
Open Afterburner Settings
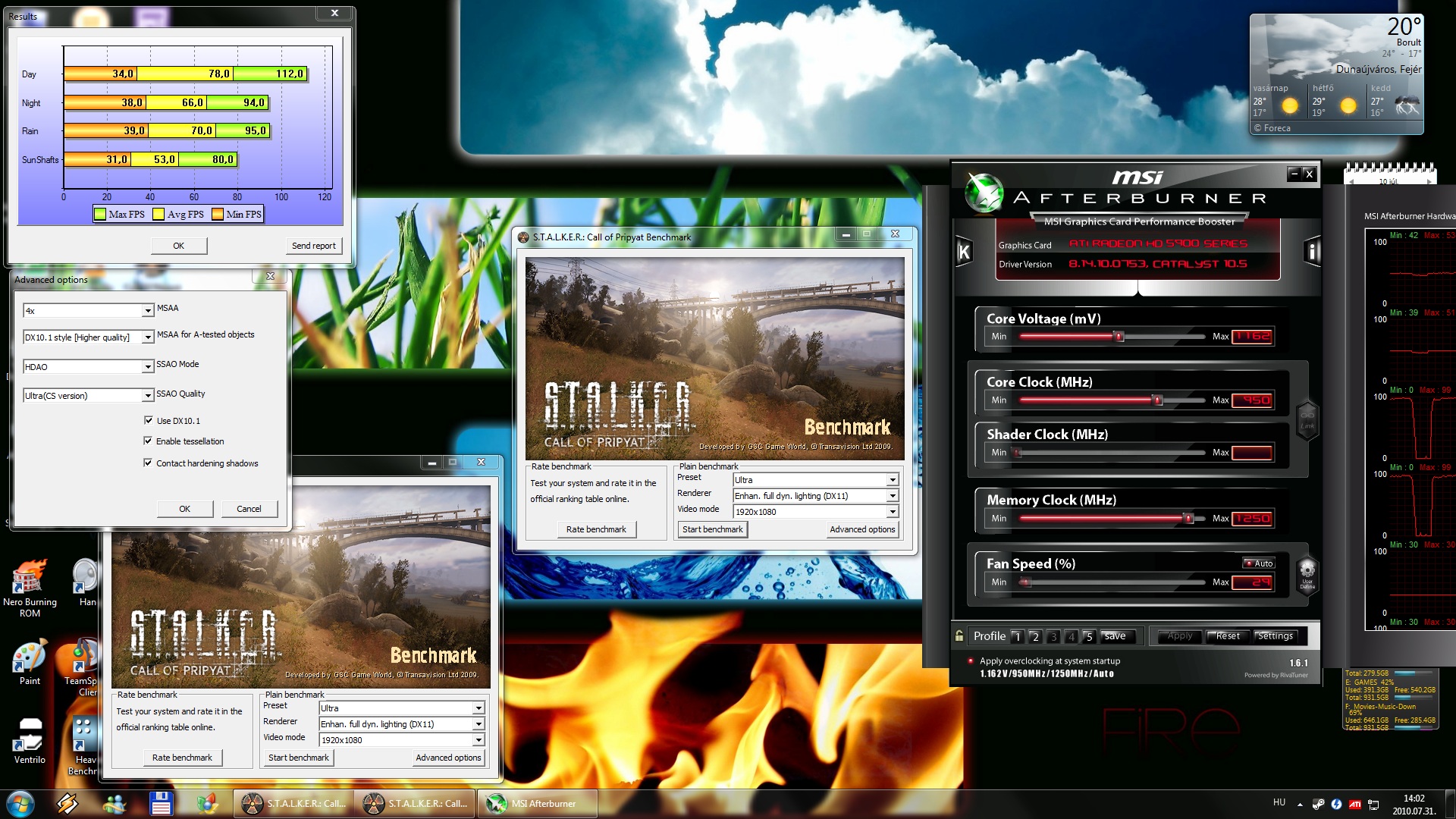(x=1276, y=636)
